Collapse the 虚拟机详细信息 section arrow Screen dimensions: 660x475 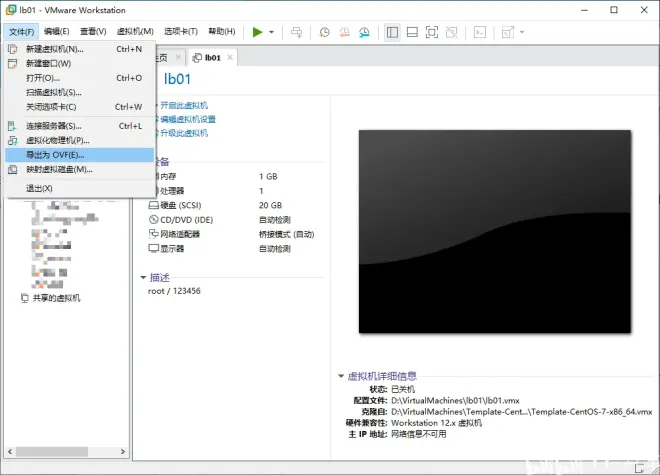tap(341, 376)
